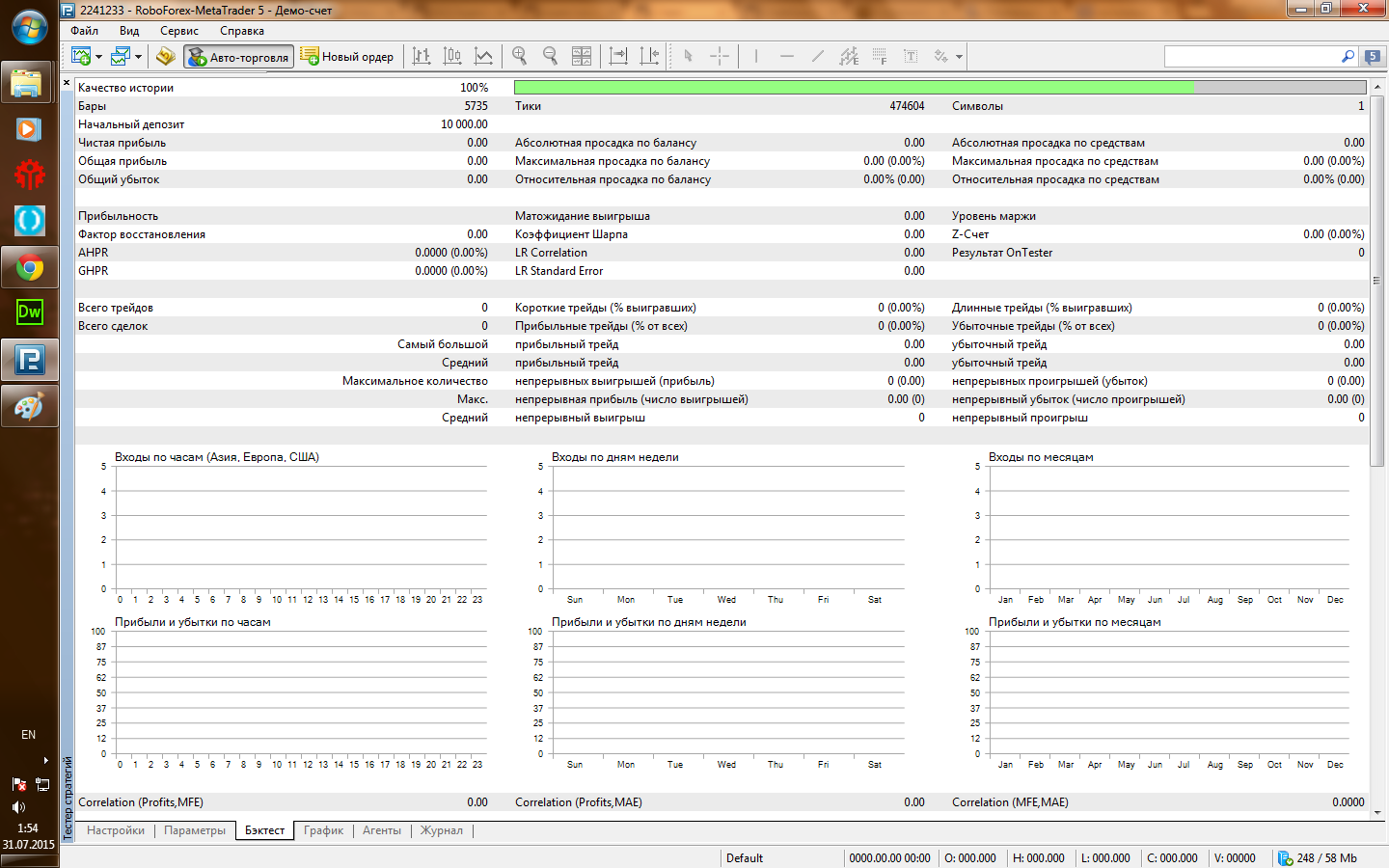Click the profiles icon in toolbar
1389x868 pixels.
tap(121, 57)
